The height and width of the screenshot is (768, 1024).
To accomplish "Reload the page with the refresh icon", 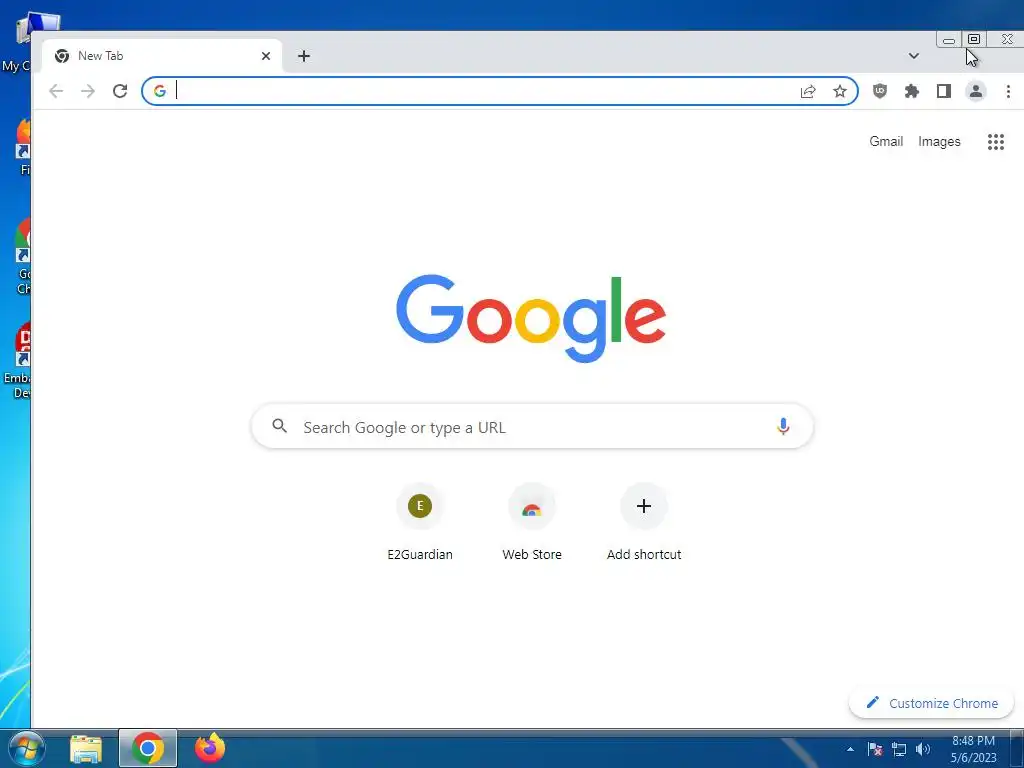I will click(120, 91).
